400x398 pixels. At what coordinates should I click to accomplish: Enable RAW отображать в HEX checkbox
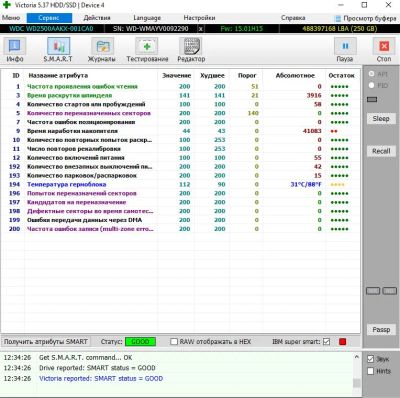tap(174, 342)
